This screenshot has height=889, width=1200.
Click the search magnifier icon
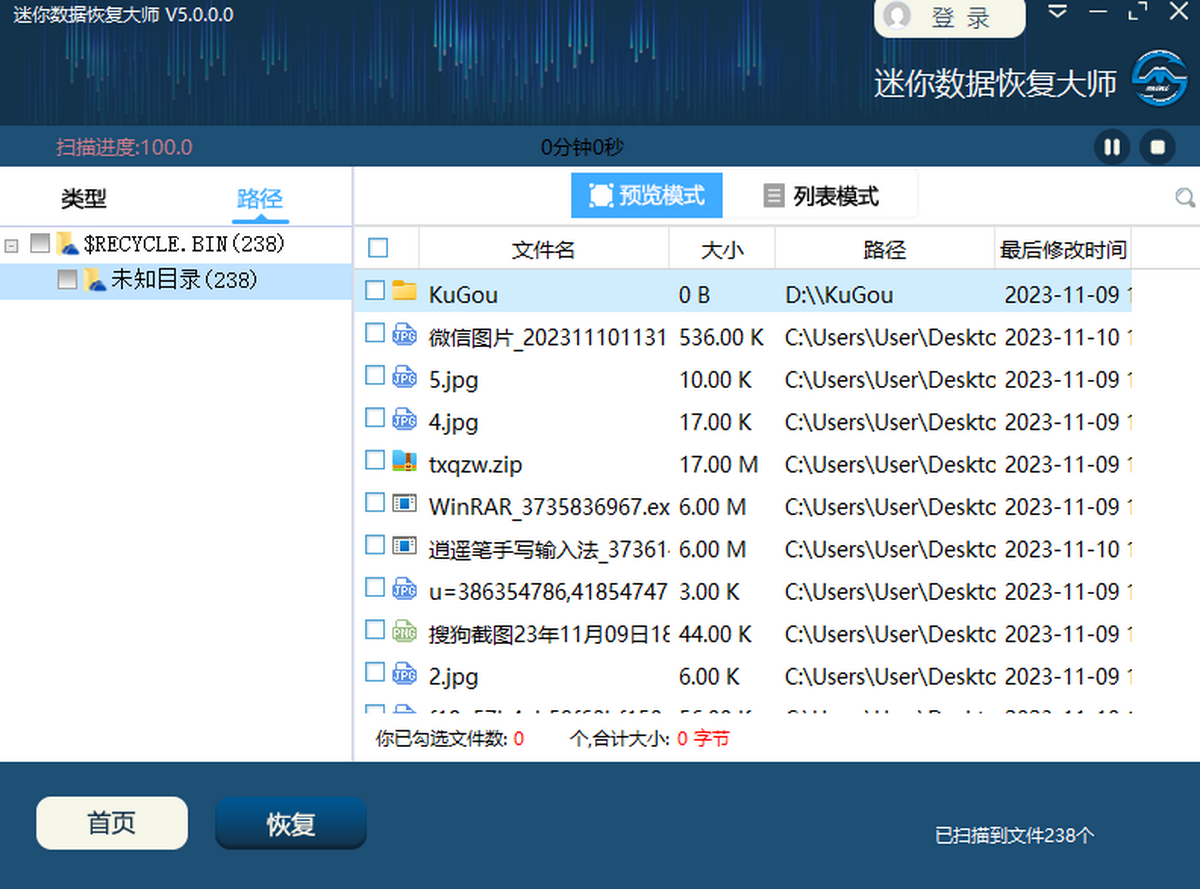[1185, 197]
